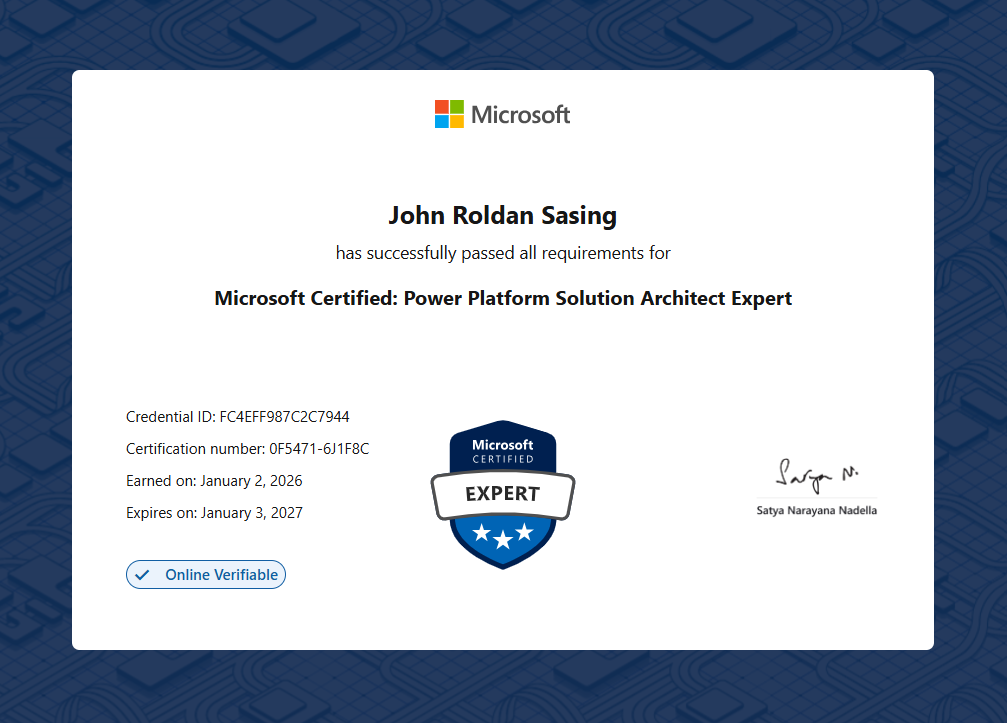Click the Power Platform Solution Architect Expert title
The image size is (1007, 723).
coord(502,298)
